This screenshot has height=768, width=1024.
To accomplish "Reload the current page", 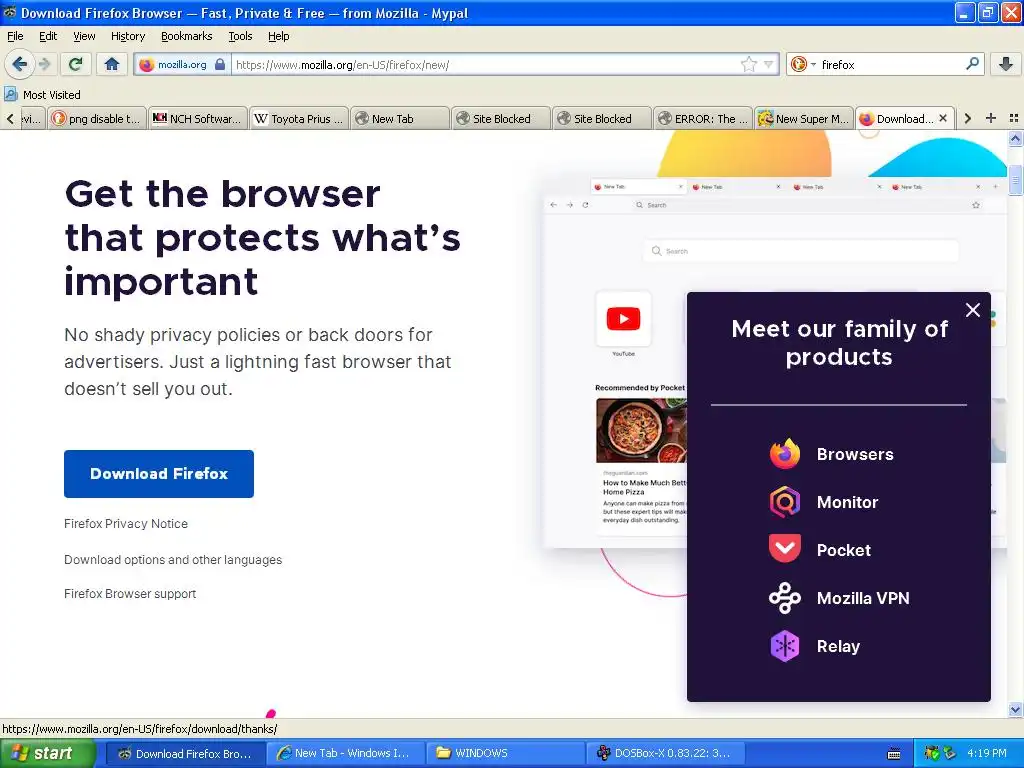I will pos(76,64).
